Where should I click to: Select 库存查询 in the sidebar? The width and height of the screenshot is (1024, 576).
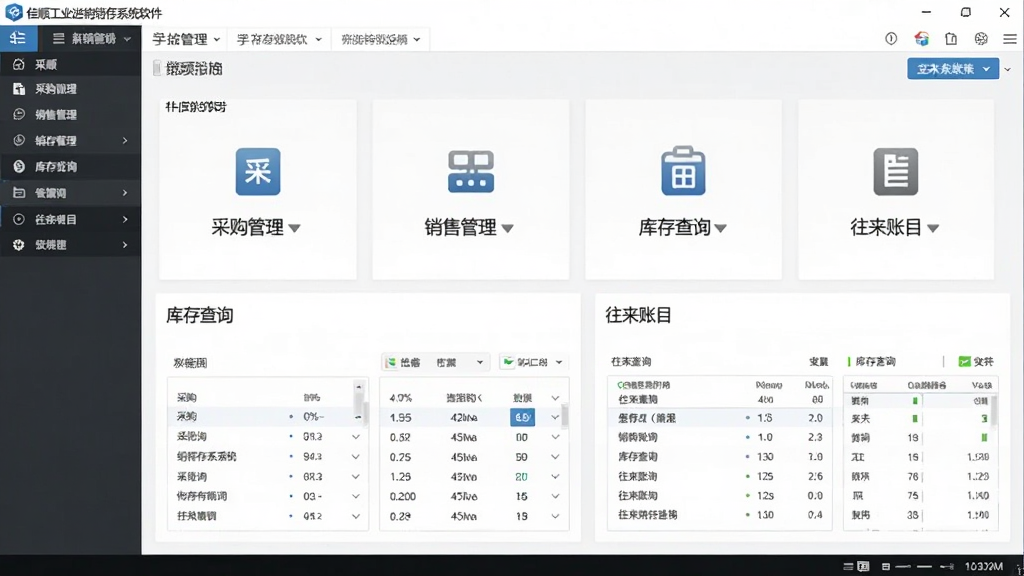click(71, 167)
